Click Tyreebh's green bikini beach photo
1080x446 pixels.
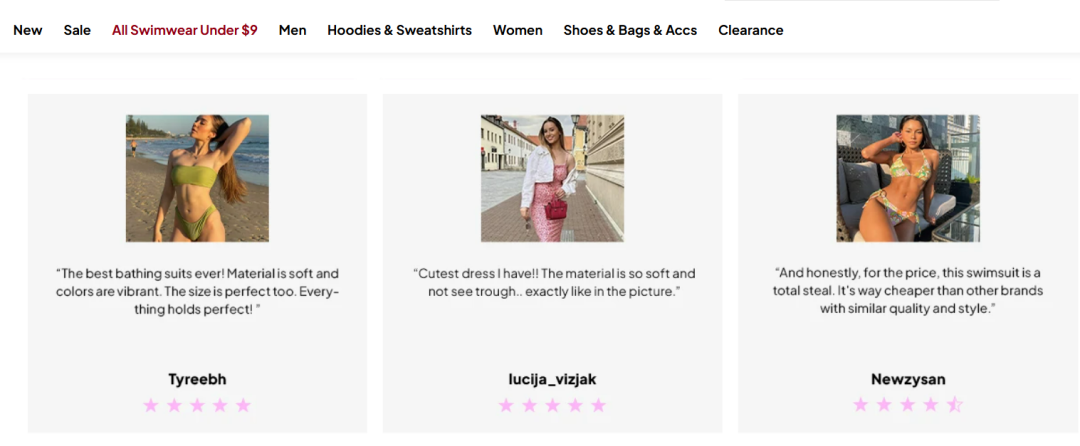coord(197,178)
